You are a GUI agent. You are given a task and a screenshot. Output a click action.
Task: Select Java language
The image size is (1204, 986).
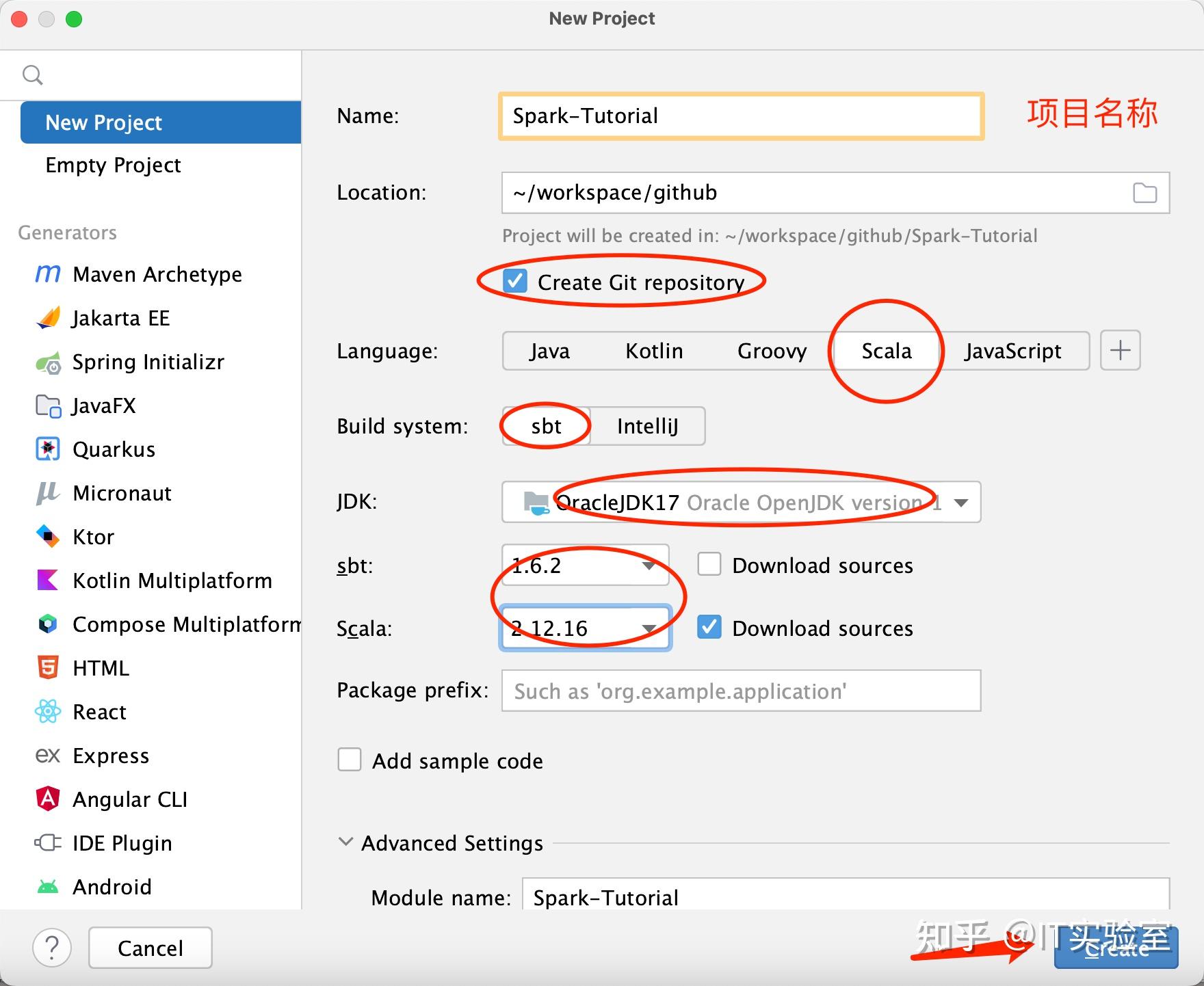point(549,351)
